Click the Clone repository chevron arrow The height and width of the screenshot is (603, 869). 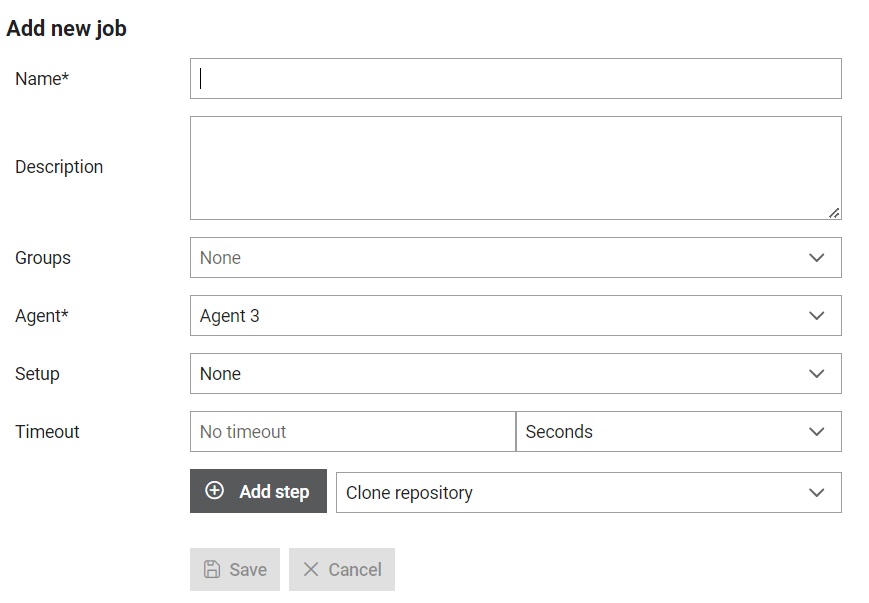[x=816, y=493]
